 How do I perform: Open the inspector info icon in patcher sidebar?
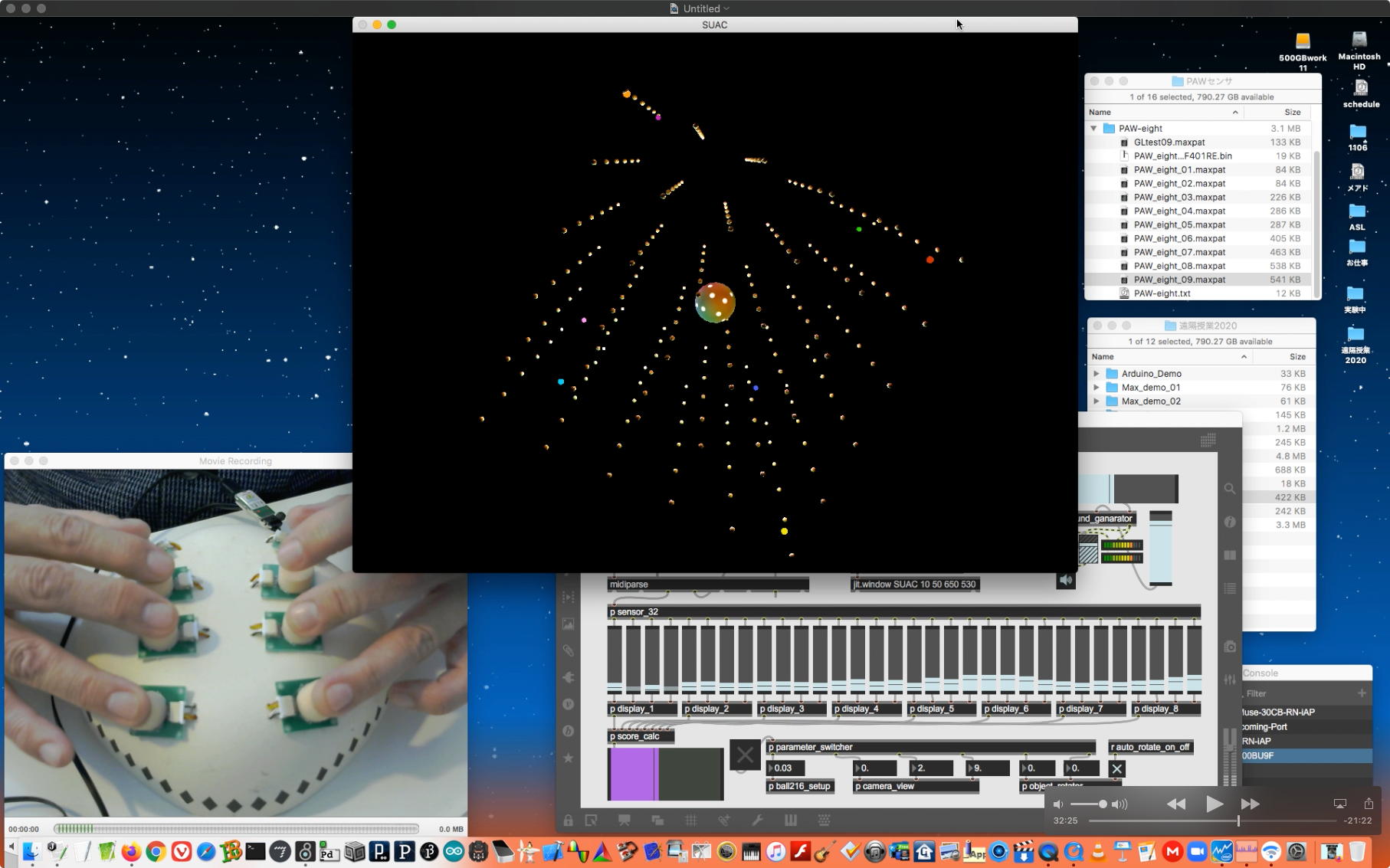(1230, 522)
